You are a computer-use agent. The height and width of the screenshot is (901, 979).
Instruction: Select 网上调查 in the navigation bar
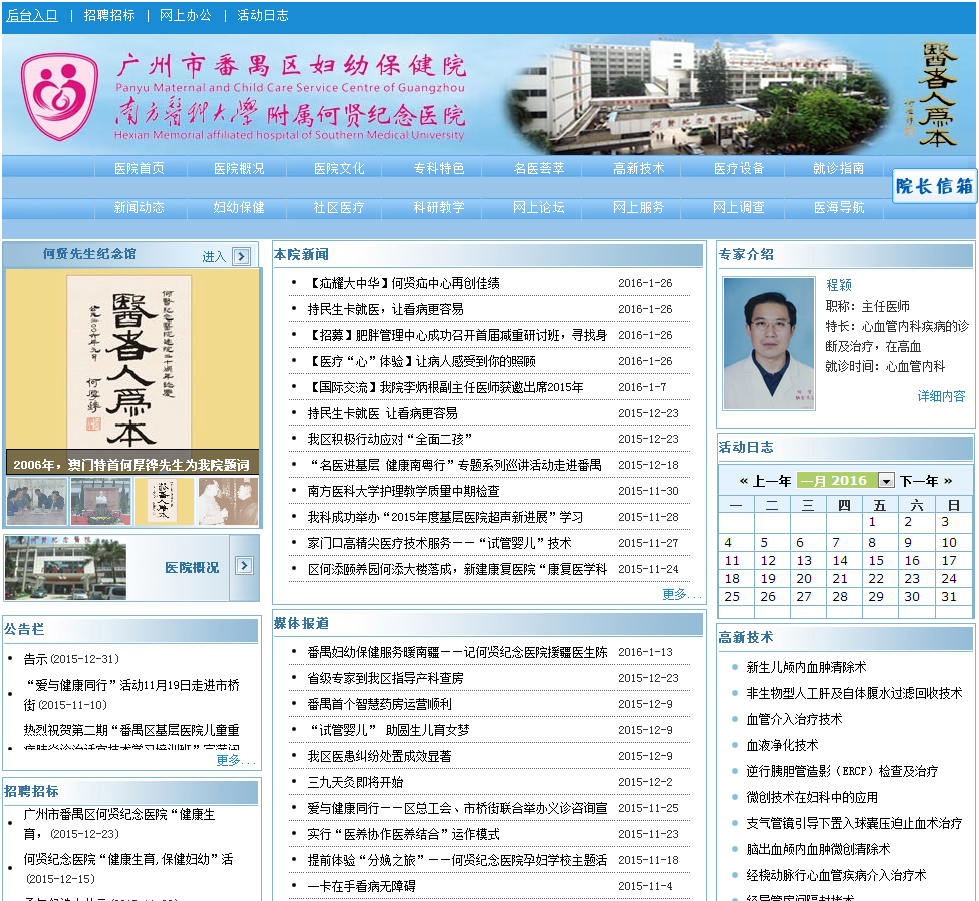(739, 207)
